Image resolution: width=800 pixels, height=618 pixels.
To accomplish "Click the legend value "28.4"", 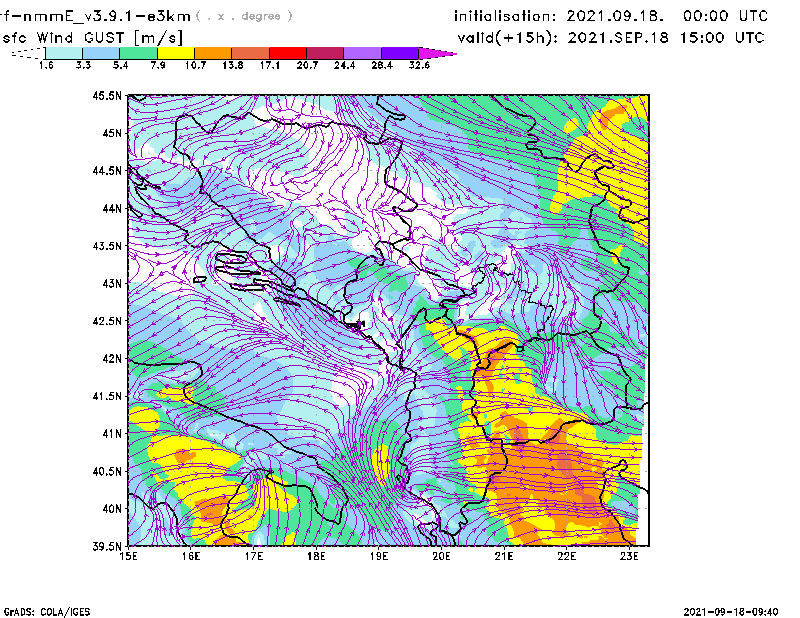I will tap(382, 65).
